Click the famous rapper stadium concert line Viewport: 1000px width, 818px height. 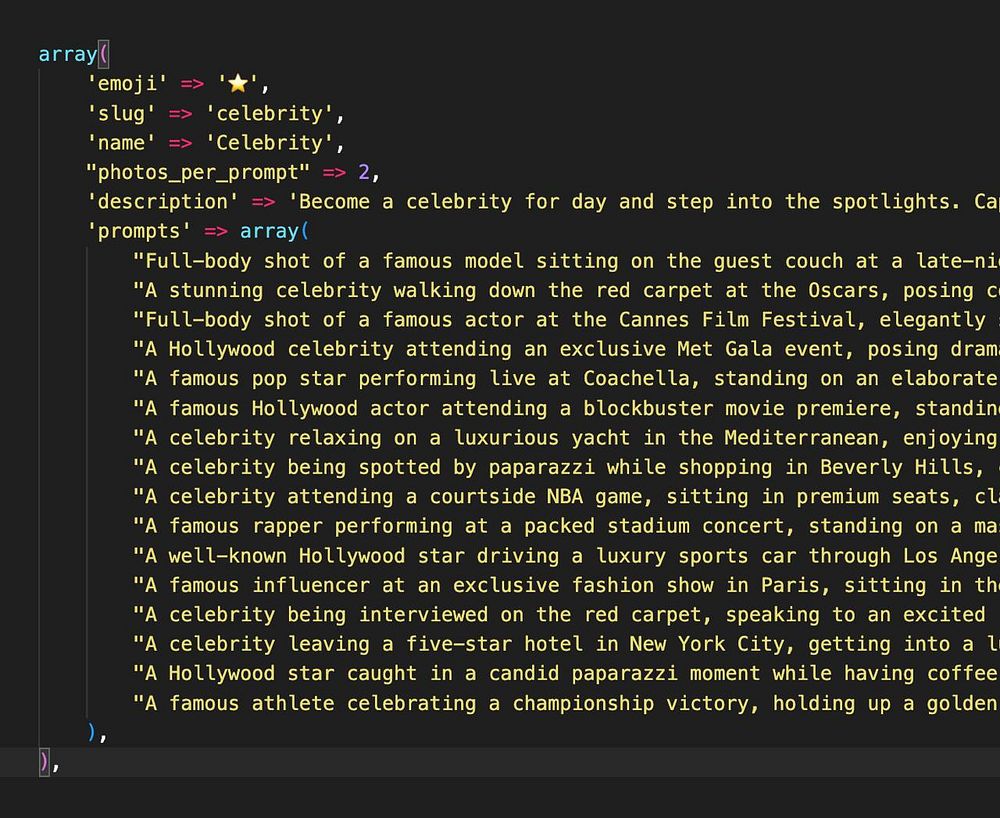pos(566,526)
